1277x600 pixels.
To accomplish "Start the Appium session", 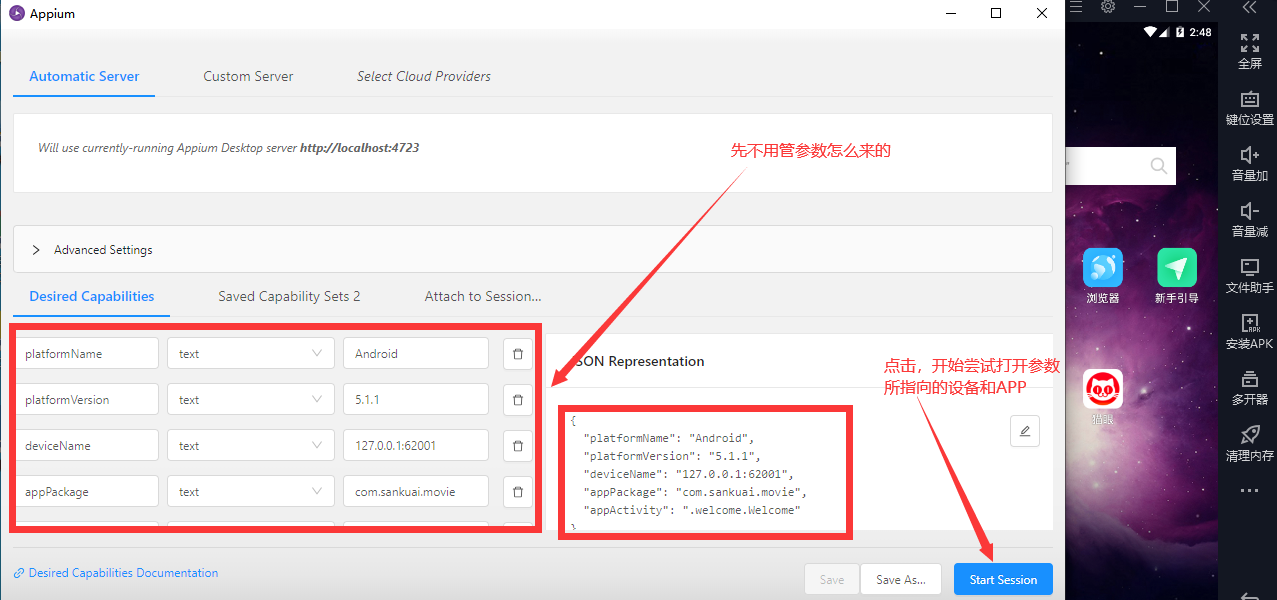I will pos(1003,579).
